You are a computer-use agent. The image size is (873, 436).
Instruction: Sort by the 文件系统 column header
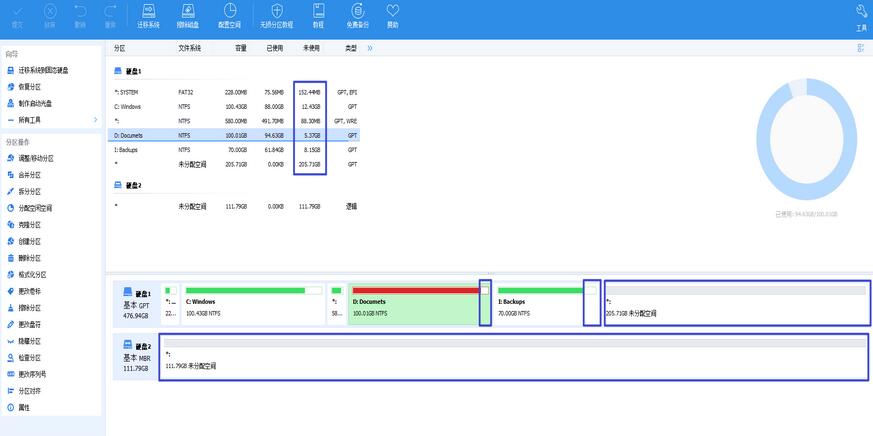pyautogui.click(x=190, y=48)
